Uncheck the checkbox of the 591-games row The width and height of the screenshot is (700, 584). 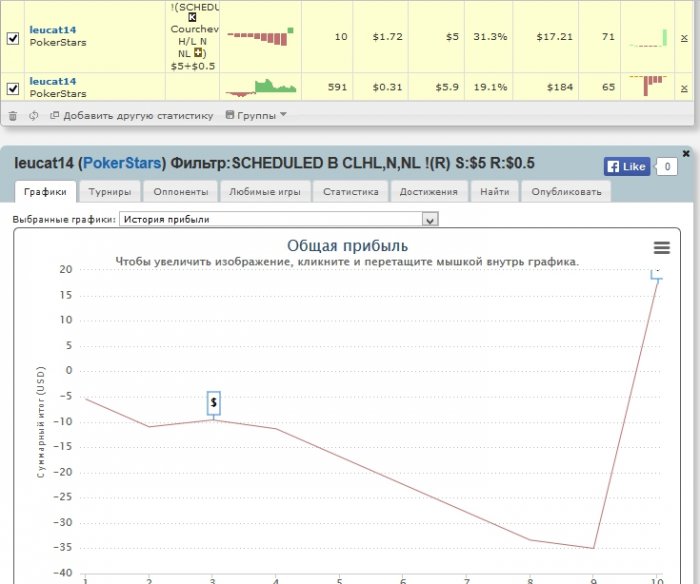(13, 88)
